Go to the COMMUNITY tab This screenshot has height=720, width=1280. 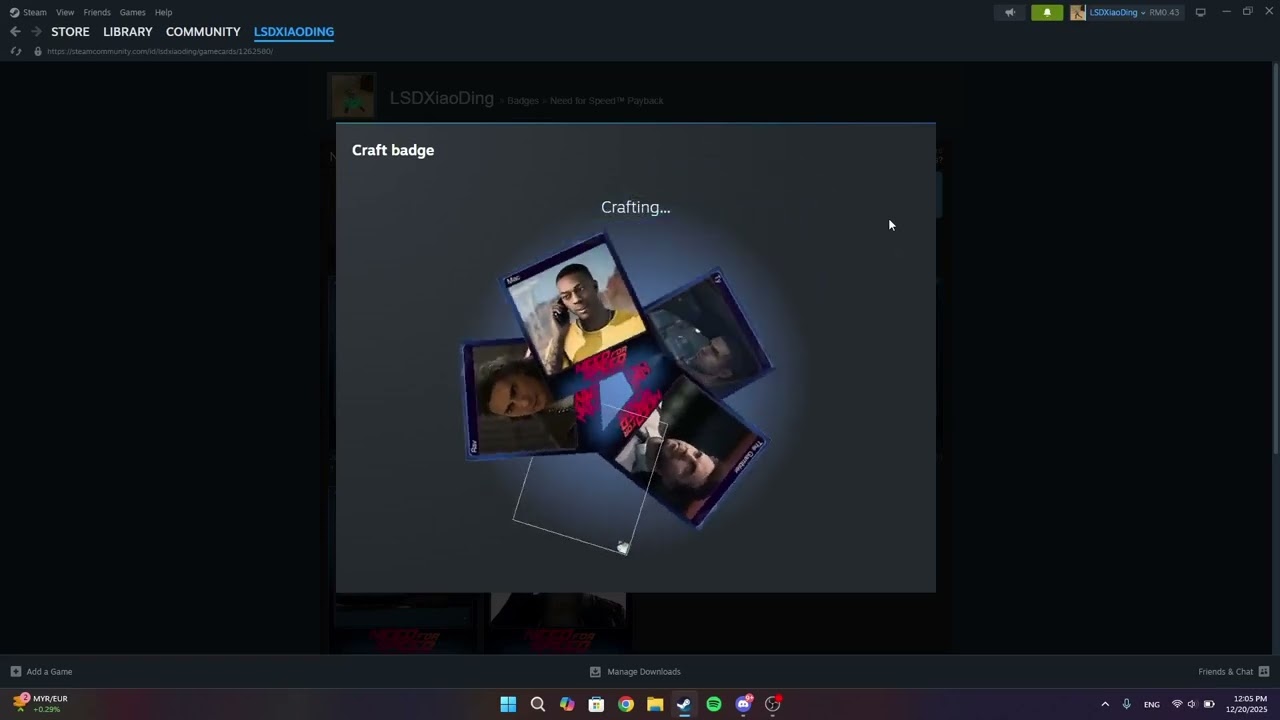click(x=203, y=32)
